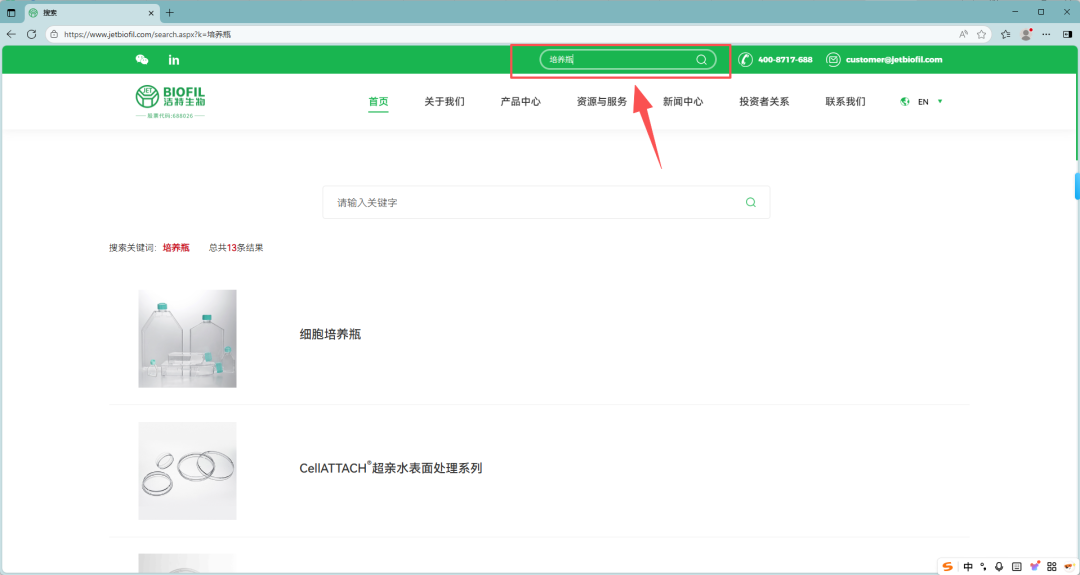The height and width of the screenshot is (575, 1080).
Task: Open the browser Settings and more menu
Action: click(1046, 34)
